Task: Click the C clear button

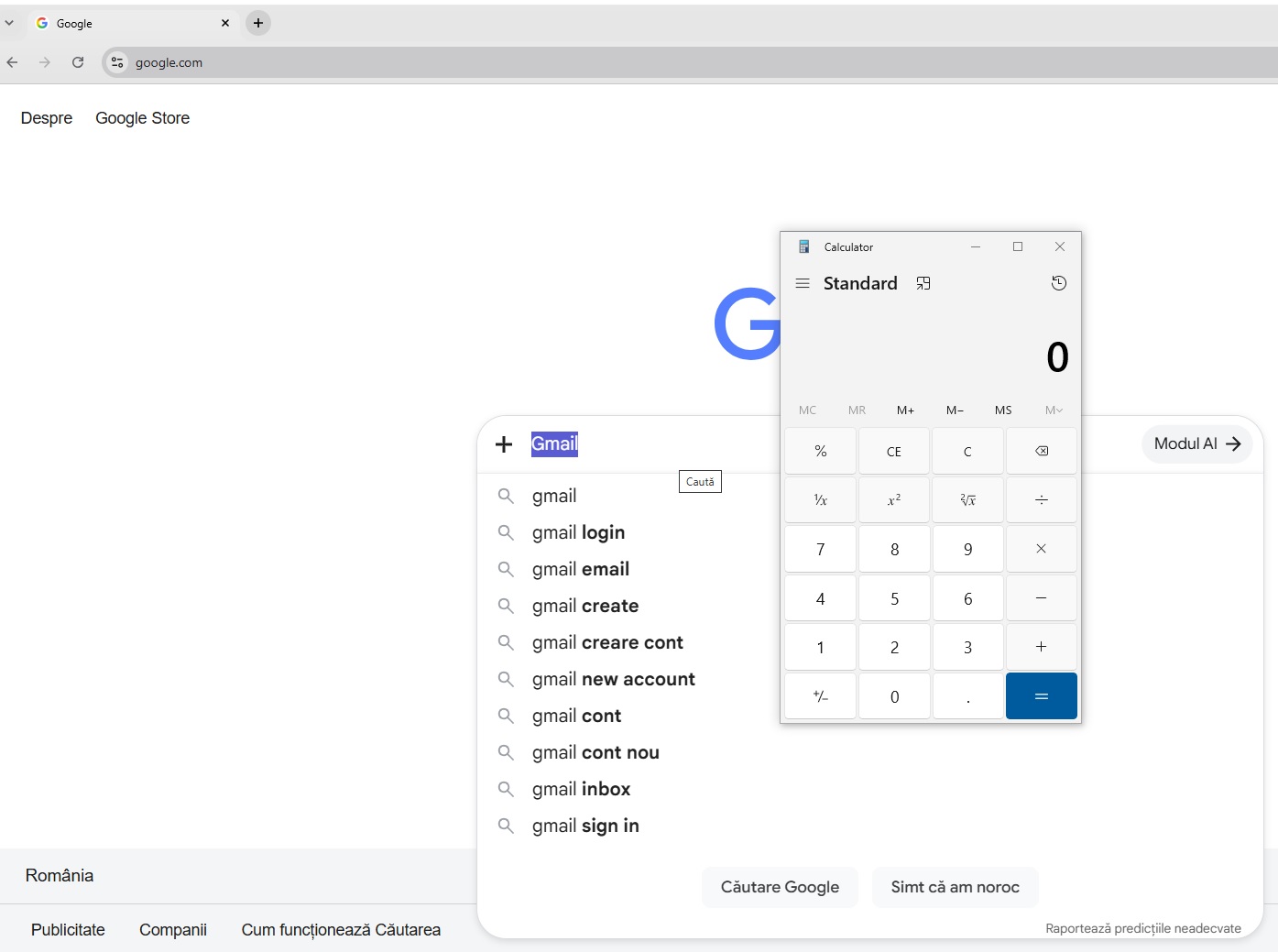Action: click(968, 451)
